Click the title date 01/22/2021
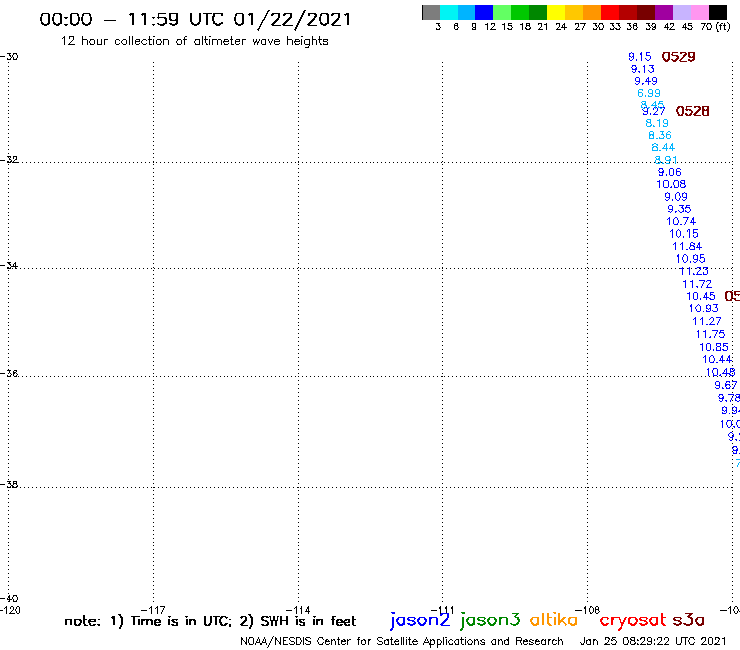This screenshot has height=650, width=740. tap(292, 20)
